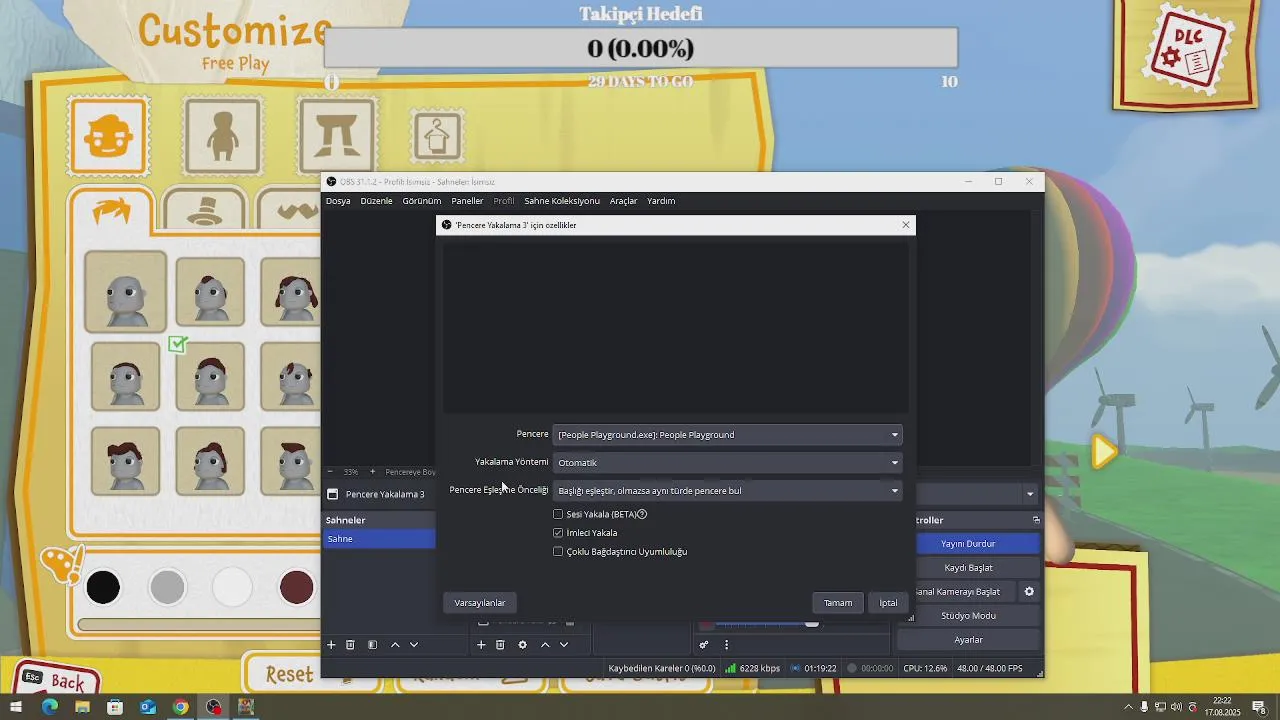The width and height of the screenshot is (1280, 720).
Task: Open the Pencere Eşleşme Önceliği dropdown
Action: click(x=728, y=491)
